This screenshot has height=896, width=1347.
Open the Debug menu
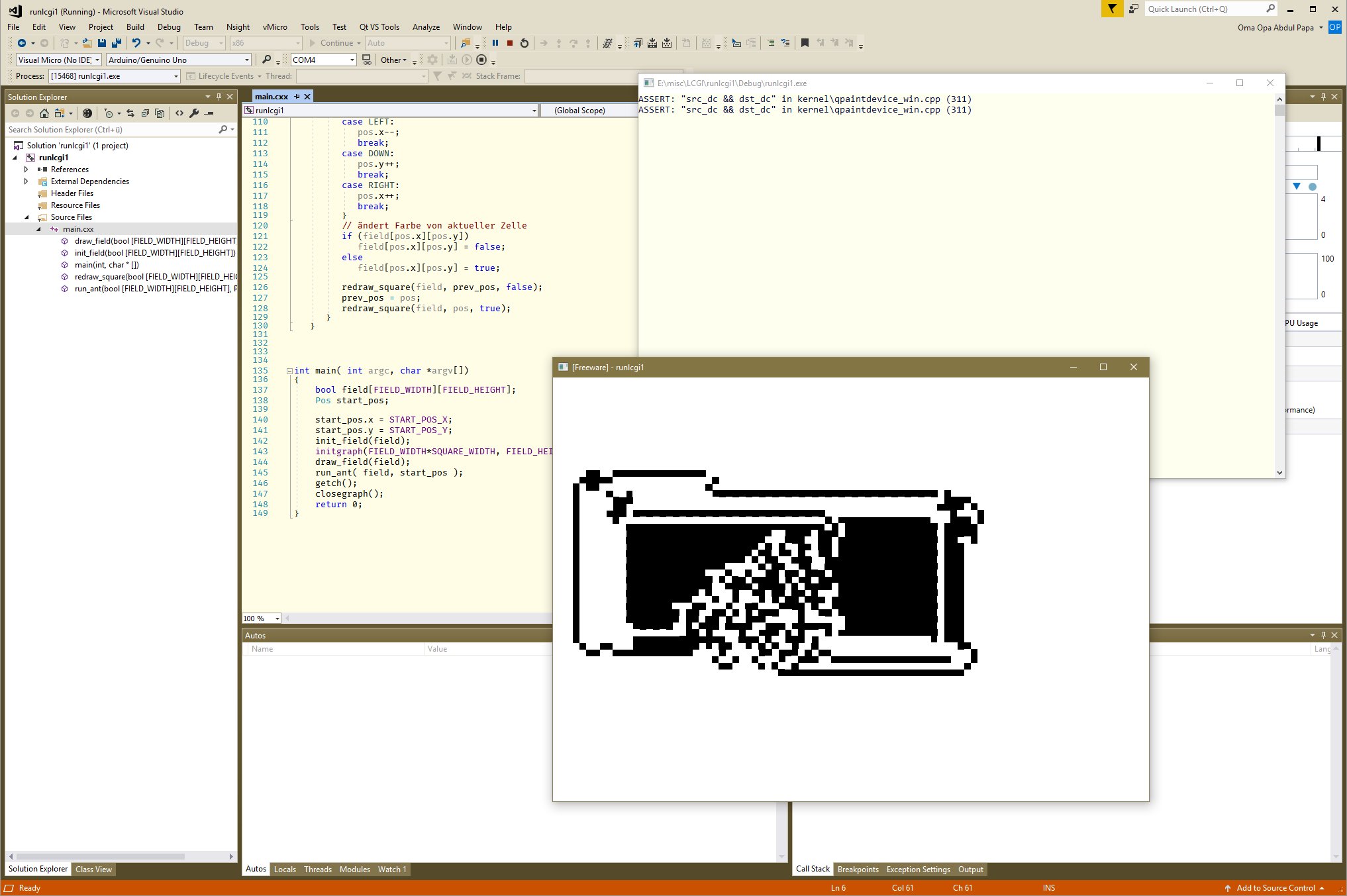pos(169,27)
